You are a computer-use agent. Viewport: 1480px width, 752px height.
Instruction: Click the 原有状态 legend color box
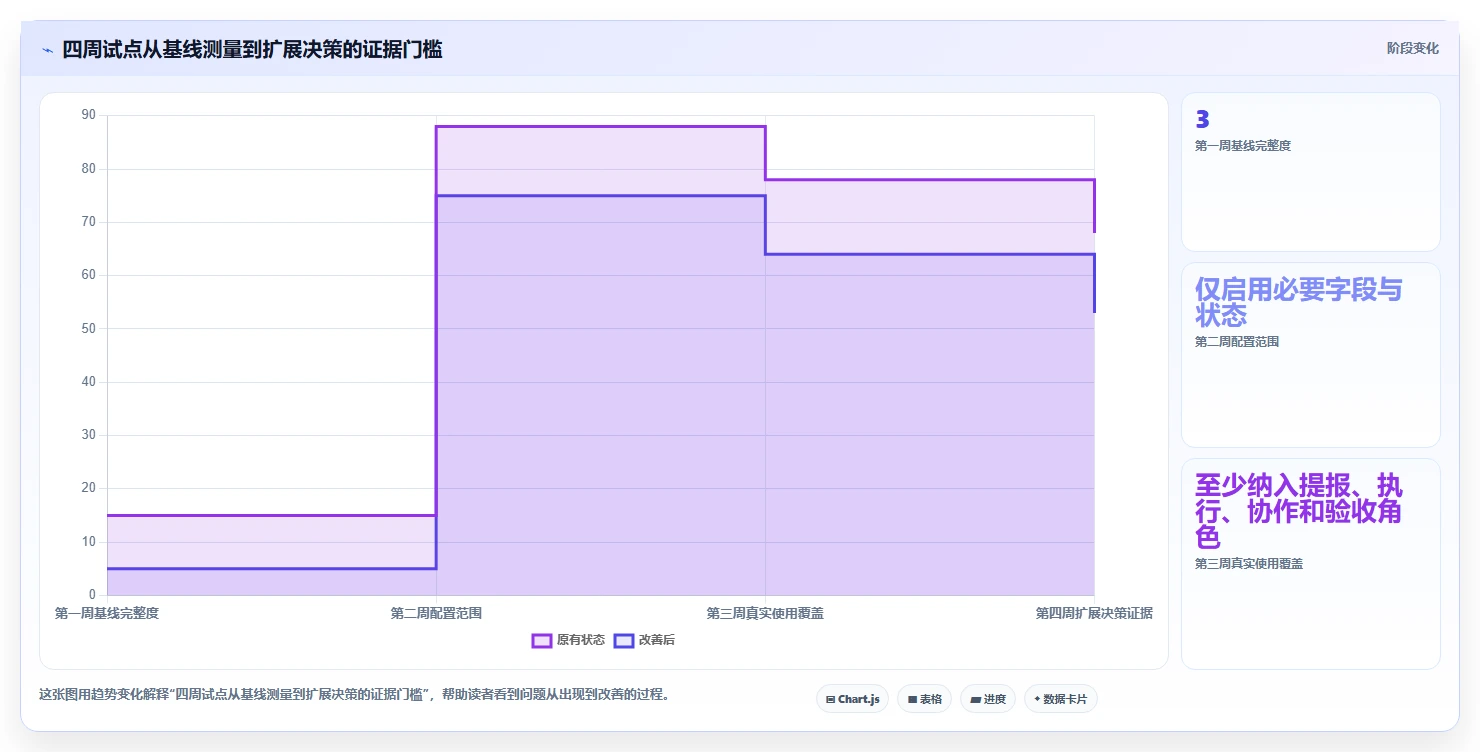542,640
